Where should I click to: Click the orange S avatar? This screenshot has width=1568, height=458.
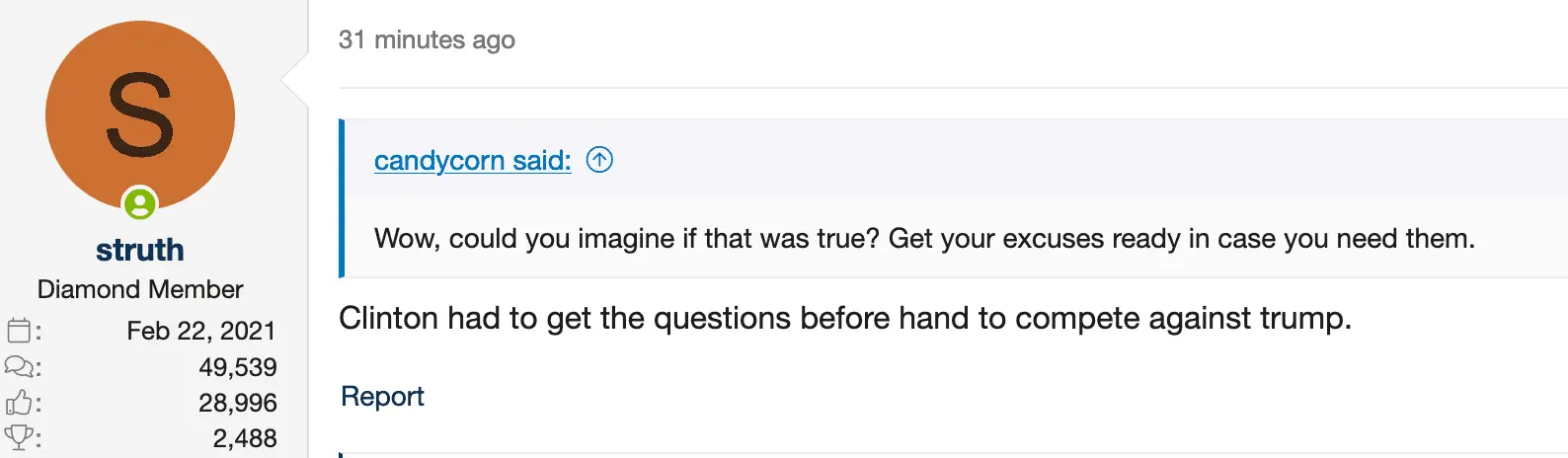(139, 114)
